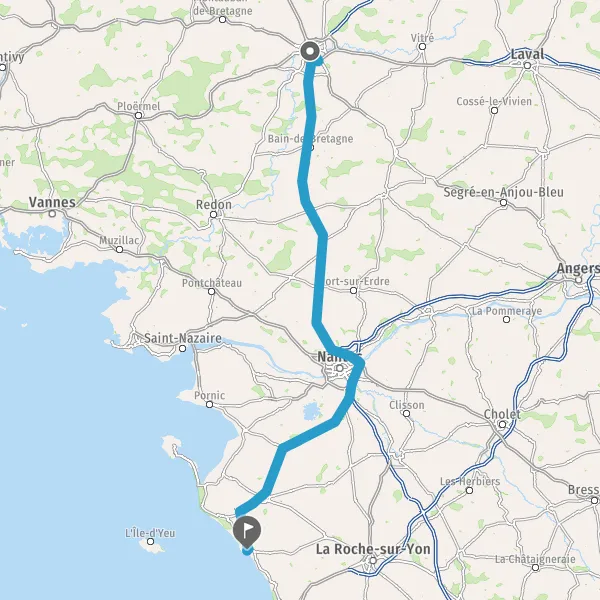Viewport: 600px width, 600px height.
Task: Select the Muzillac town label
Action: 119,240
